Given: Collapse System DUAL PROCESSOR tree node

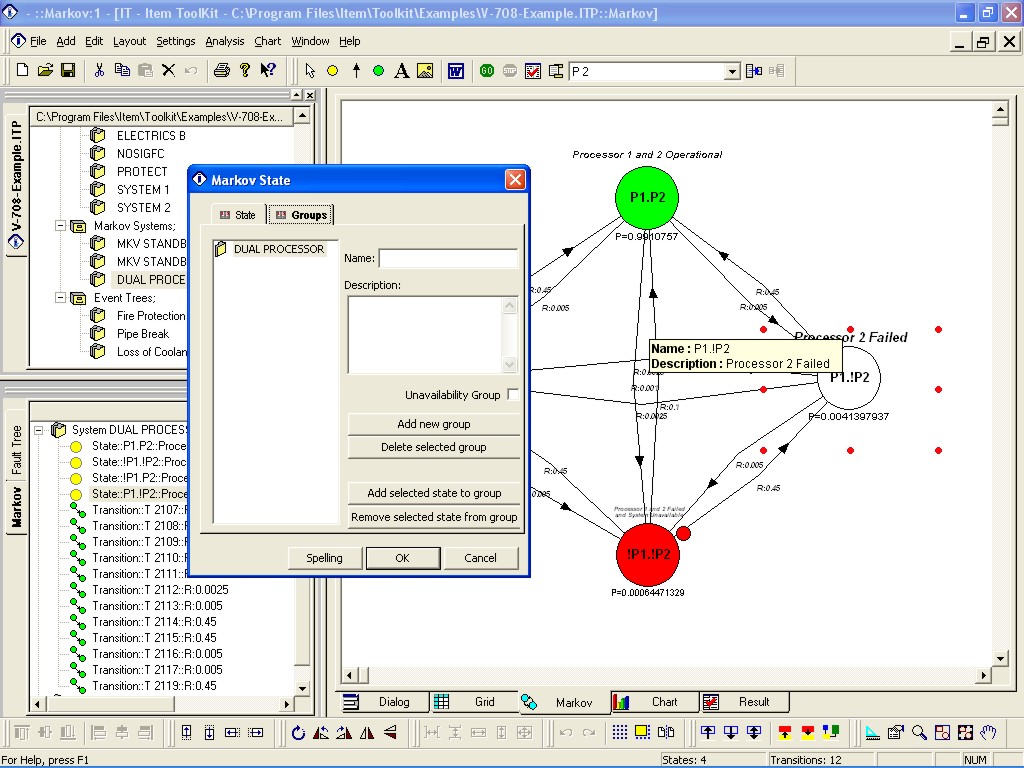Looking at the screenshot, I should [x=39, y=430].
